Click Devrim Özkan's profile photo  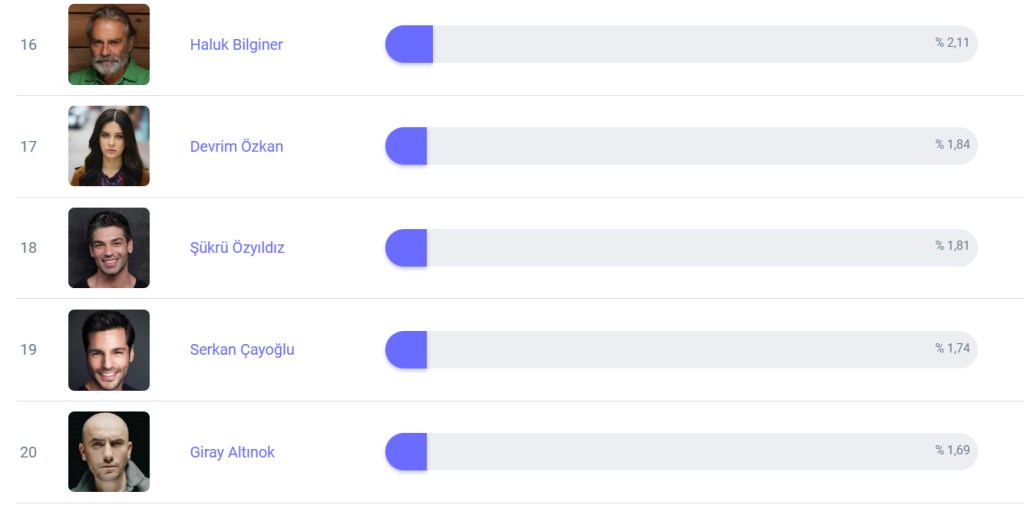click(x=108, y=146)
